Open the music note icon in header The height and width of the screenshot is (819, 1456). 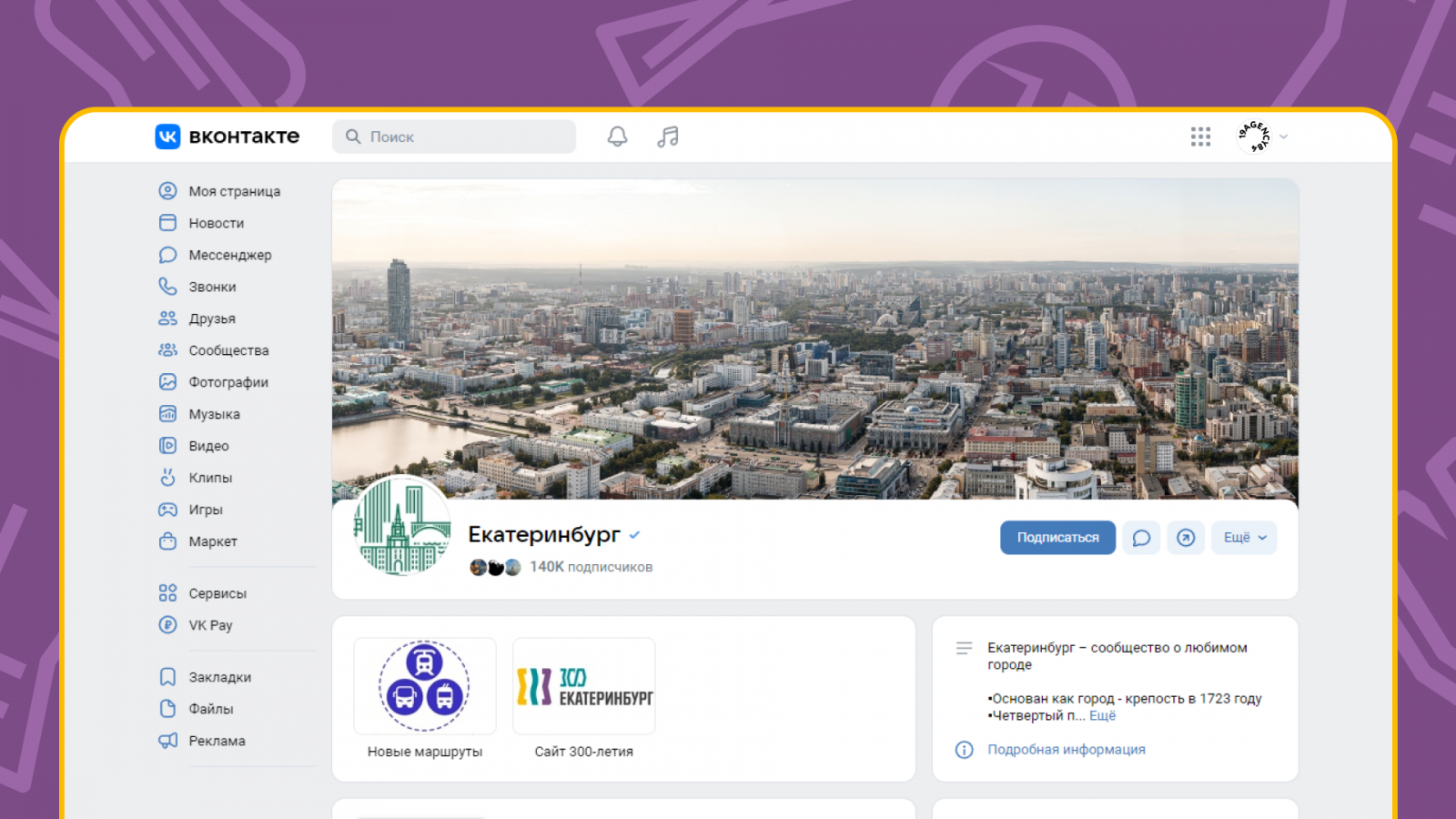pyautogui.click(x=668, y=136)
